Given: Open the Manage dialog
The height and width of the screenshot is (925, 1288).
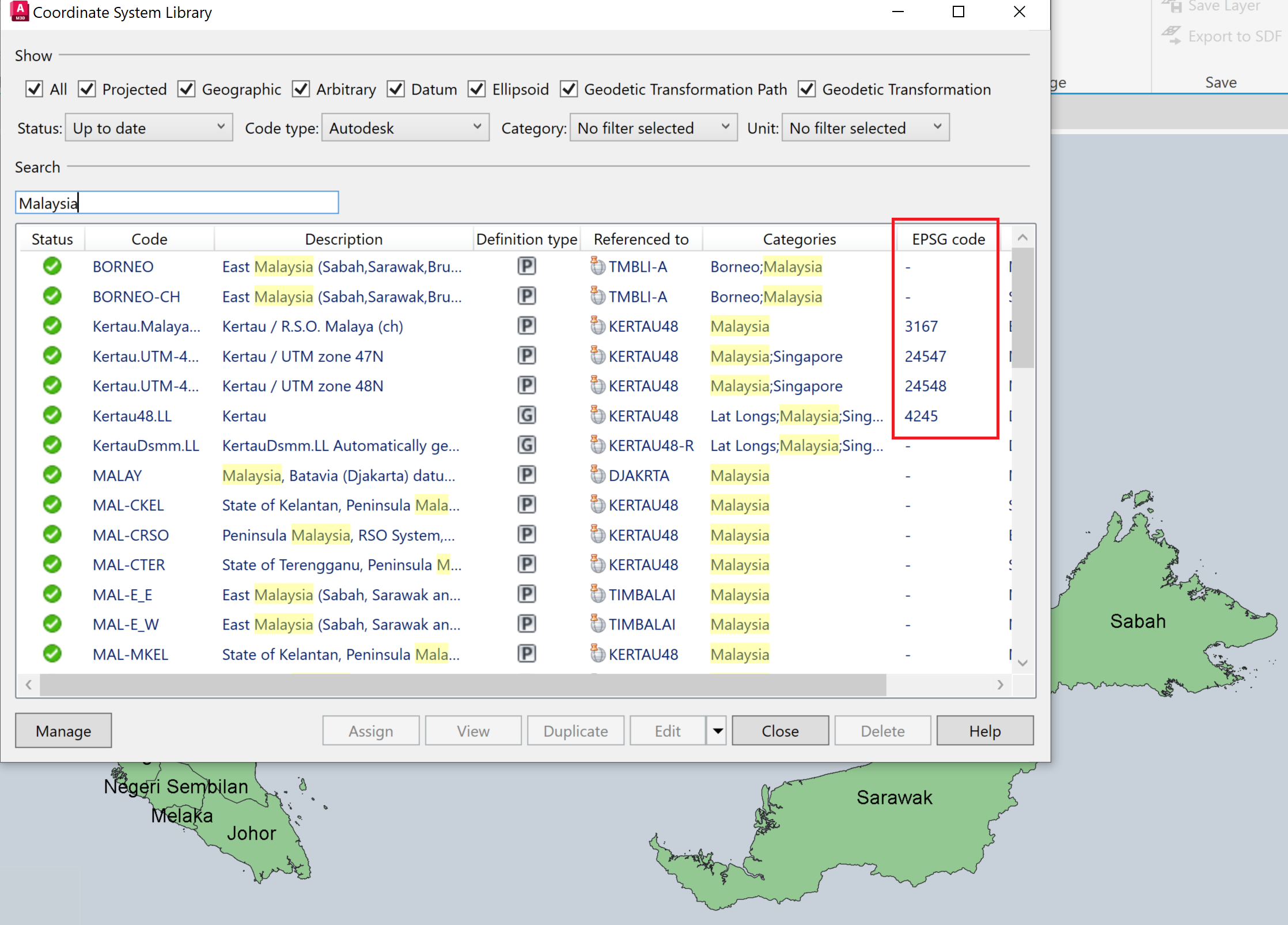Looking at the screenshot, I should (63, 730).
